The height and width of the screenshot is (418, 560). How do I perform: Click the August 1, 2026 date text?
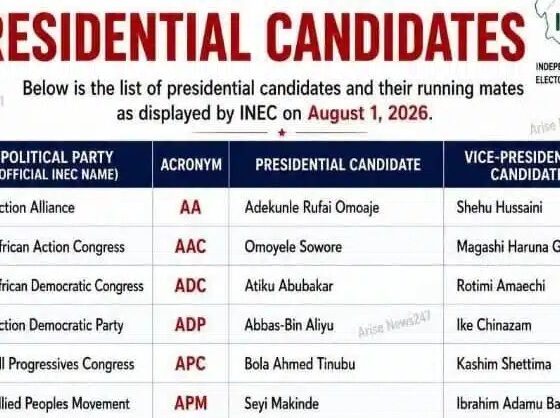(x=368, y=114)
